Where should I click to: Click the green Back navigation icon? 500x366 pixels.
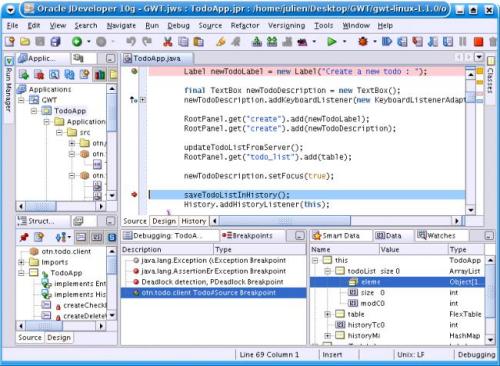(x=77, y=42)
